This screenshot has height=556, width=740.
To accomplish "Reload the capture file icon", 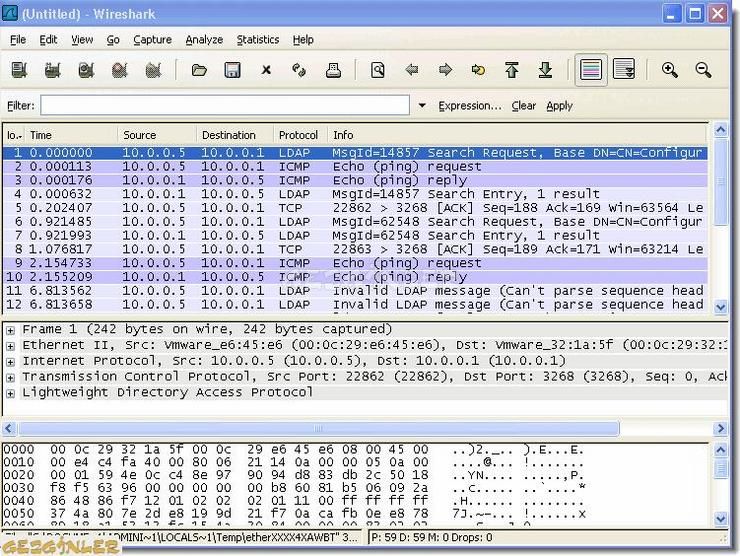I will coord(299,70).
